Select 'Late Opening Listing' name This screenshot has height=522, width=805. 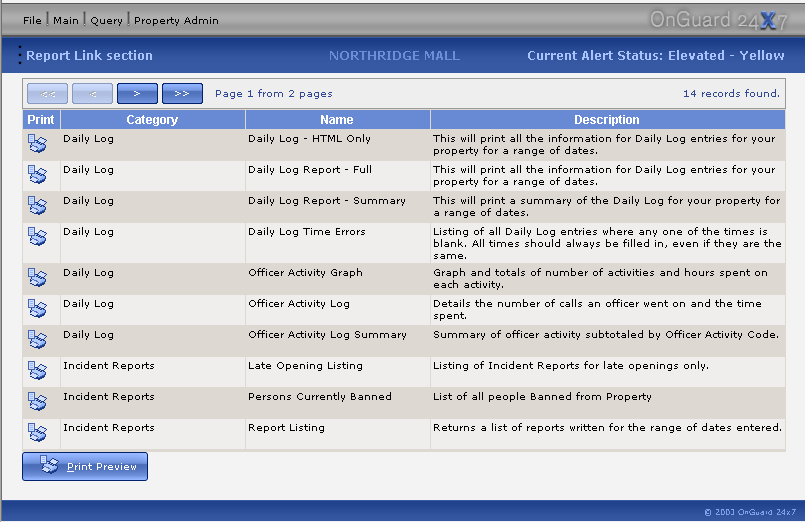click(305, 365)
